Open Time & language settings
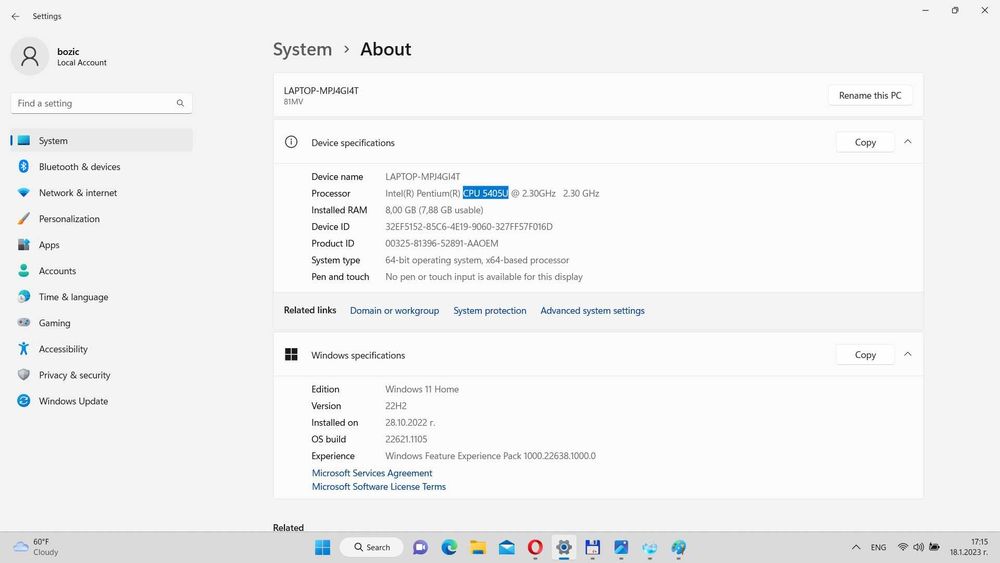The image size is (1000, 563). pos(101,297)
